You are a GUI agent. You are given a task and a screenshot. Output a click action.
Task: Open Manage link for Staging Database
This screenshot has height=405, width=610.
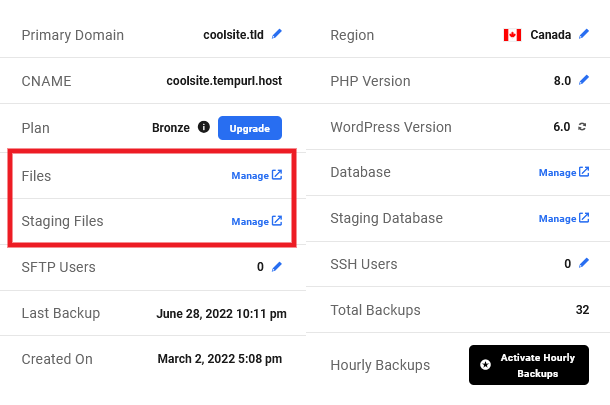tap(564, 218)
